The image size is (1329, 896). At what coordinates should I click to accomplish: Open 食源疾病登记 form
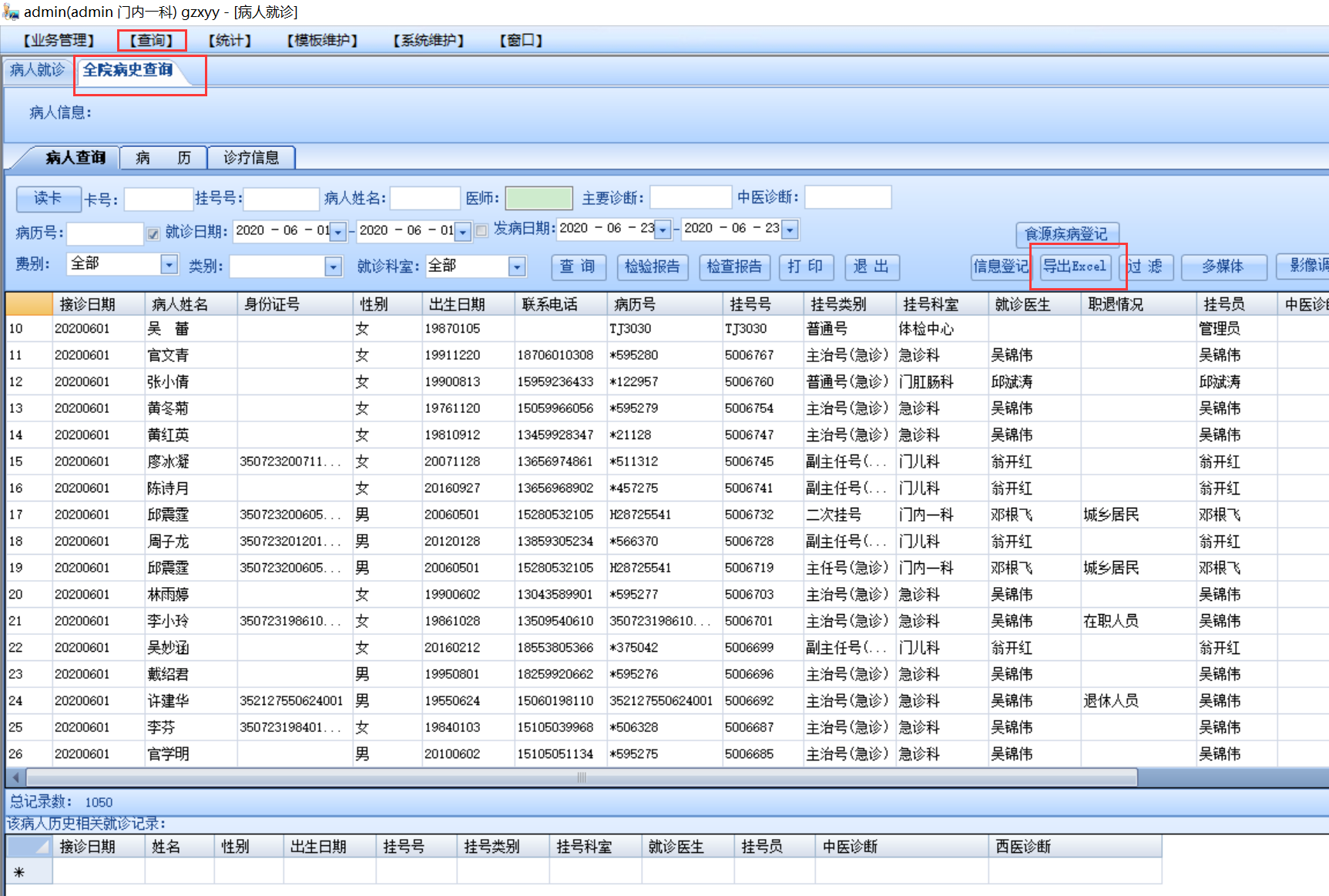coord(1066,233)
